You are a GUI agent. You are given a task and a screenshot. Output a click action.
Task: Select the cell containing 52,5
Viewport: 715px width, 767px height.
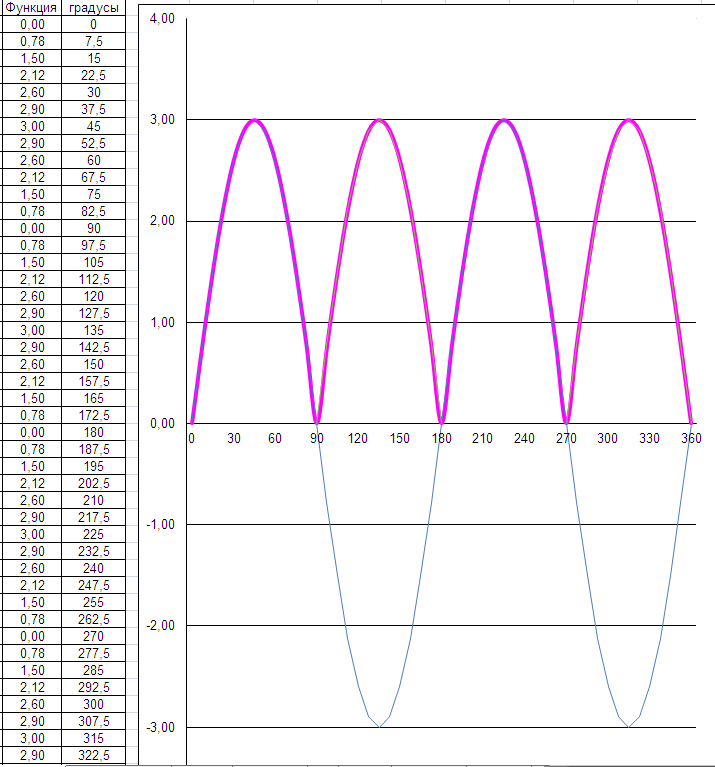tap(93, 143)
